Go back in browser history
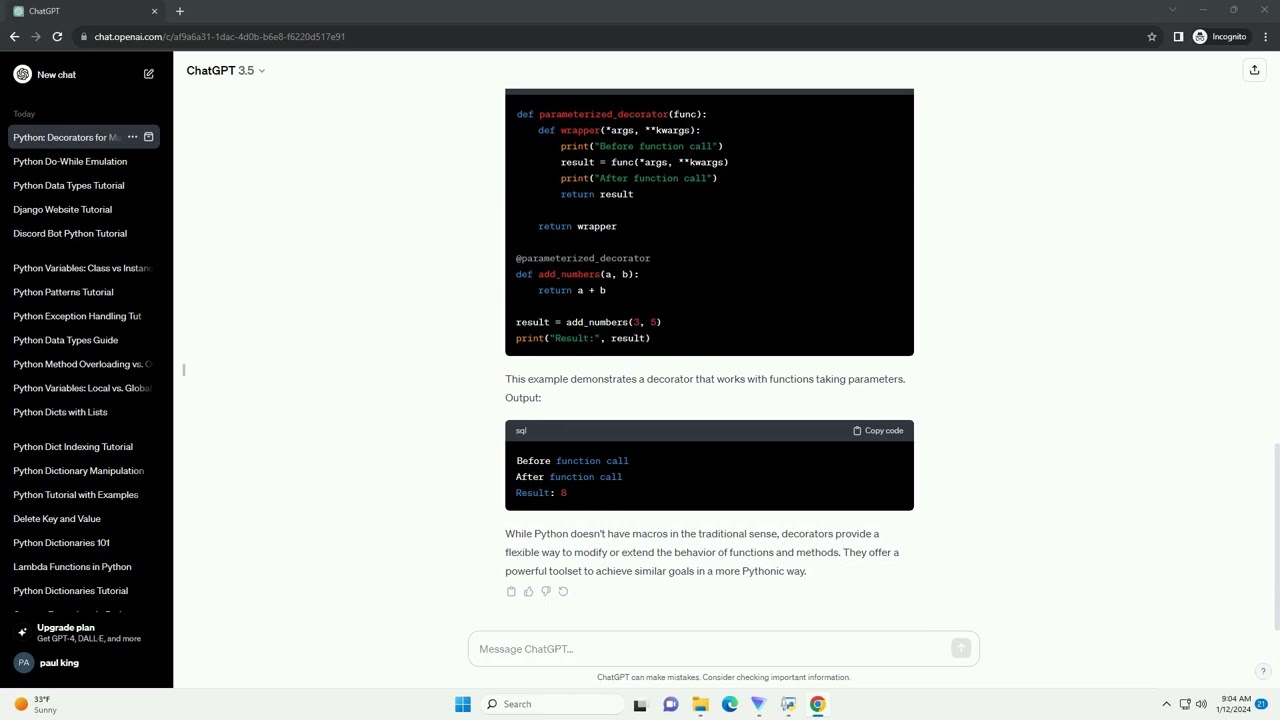 click(x=14, y=37)
